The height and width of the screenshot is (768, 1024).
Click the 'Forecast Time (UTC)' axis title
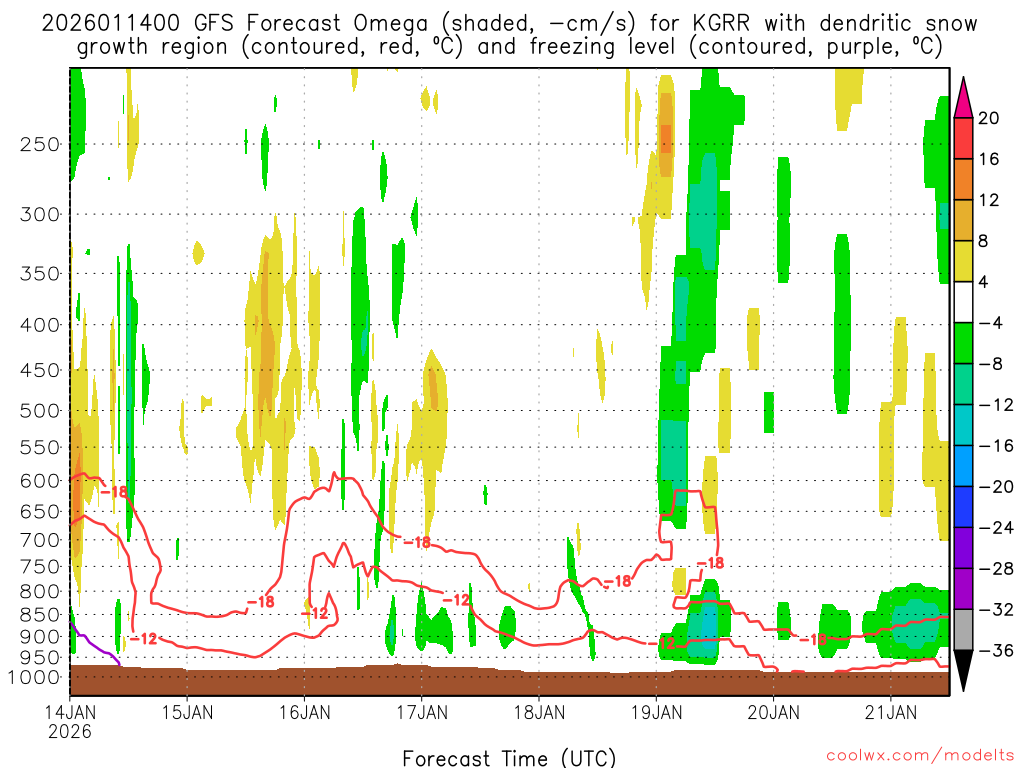509,758
